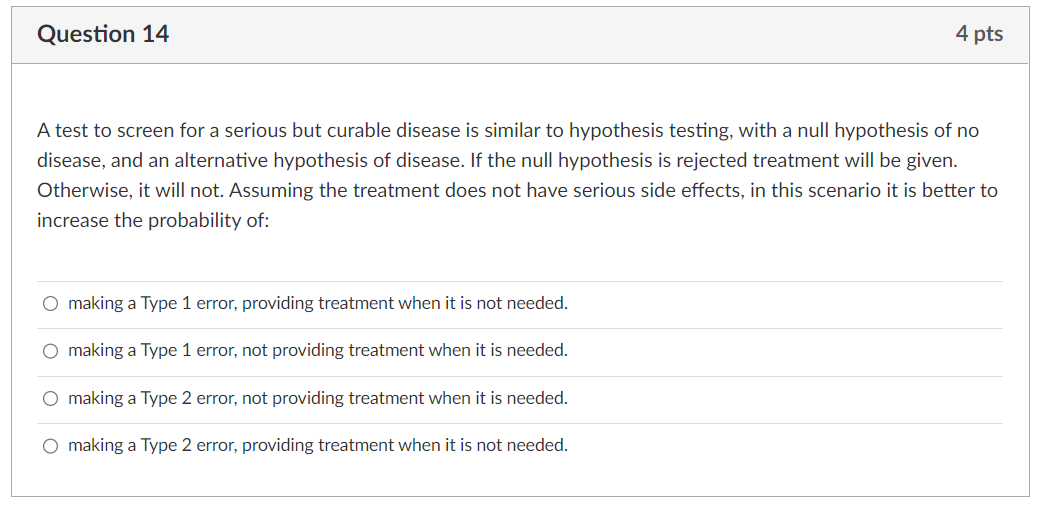Select radio: Type 1 error, not providing treatment

point(50,351)
